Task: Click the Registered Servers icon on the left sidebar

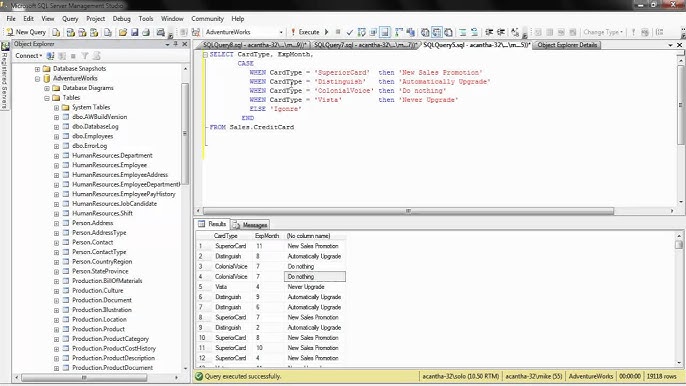Action: coord(5,46)
